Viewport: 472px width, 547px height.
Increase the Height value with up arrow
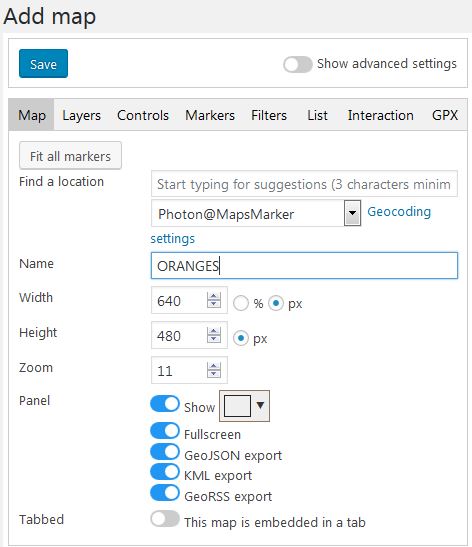[x=213, y=331]
